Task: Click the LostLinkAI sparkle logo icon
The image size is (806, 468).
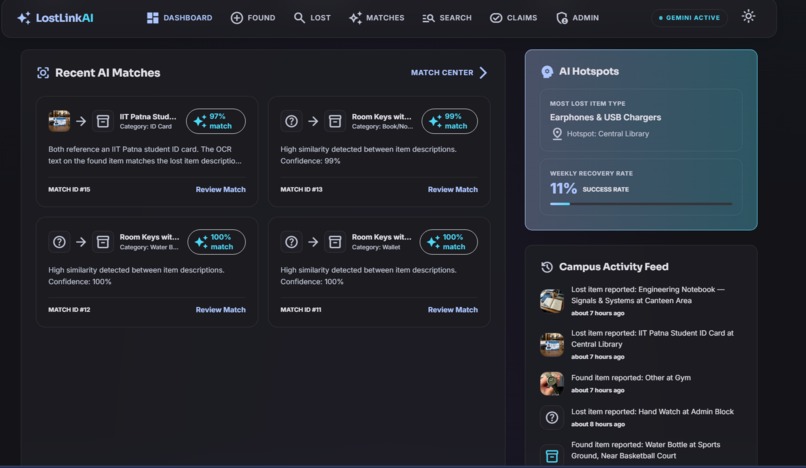Action: [24, 18]
